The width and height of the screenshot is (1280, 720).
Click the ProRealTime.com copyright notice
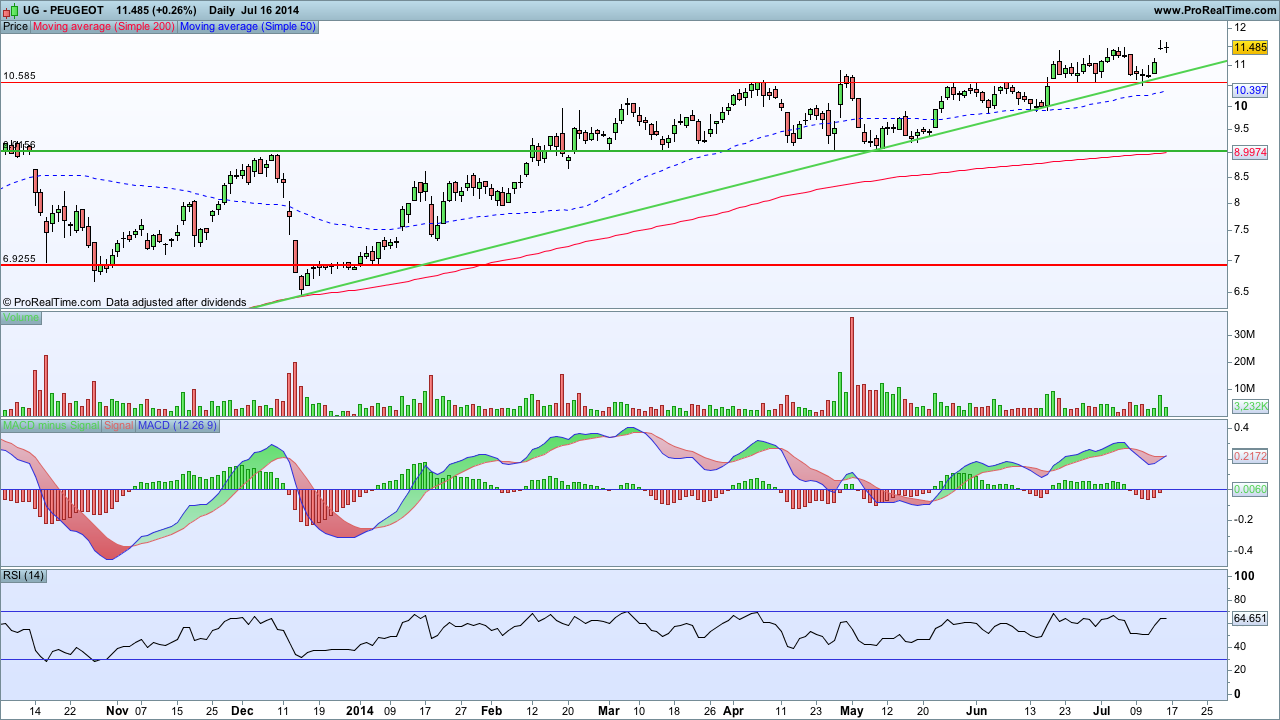pos(125,302)
